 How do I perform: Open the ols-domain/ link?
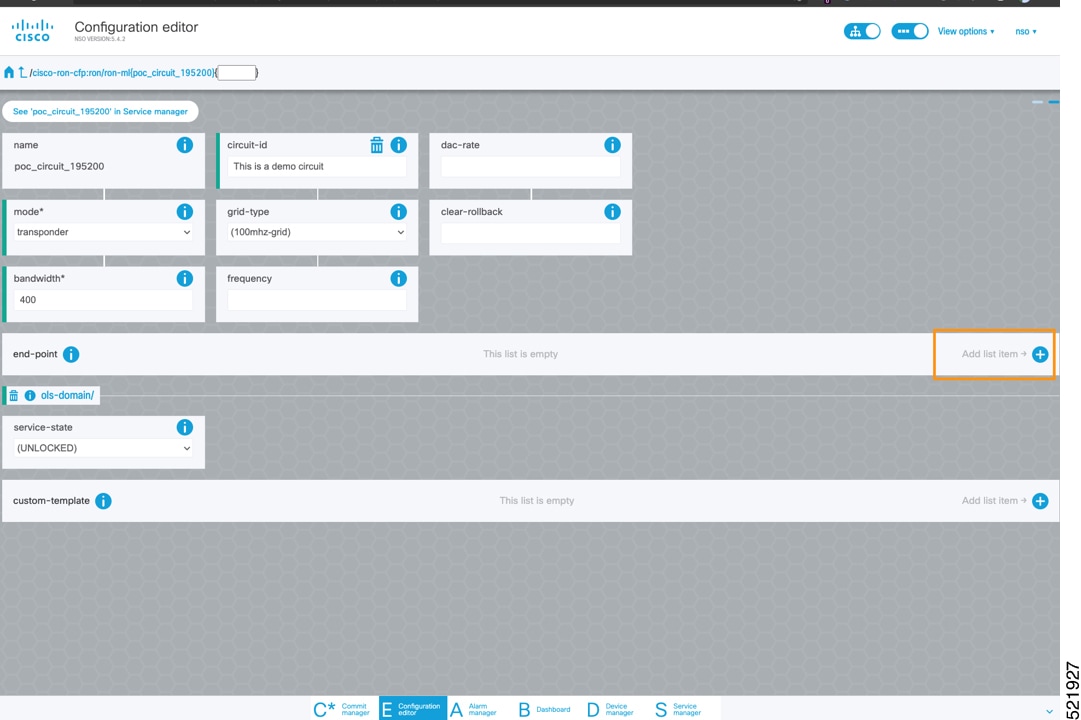point(67,395)
